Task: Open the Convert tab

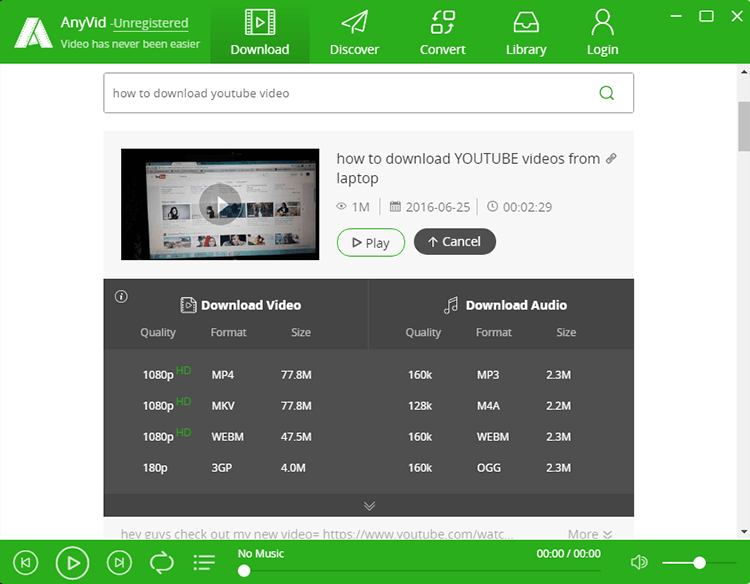Action: click(442, 32)
